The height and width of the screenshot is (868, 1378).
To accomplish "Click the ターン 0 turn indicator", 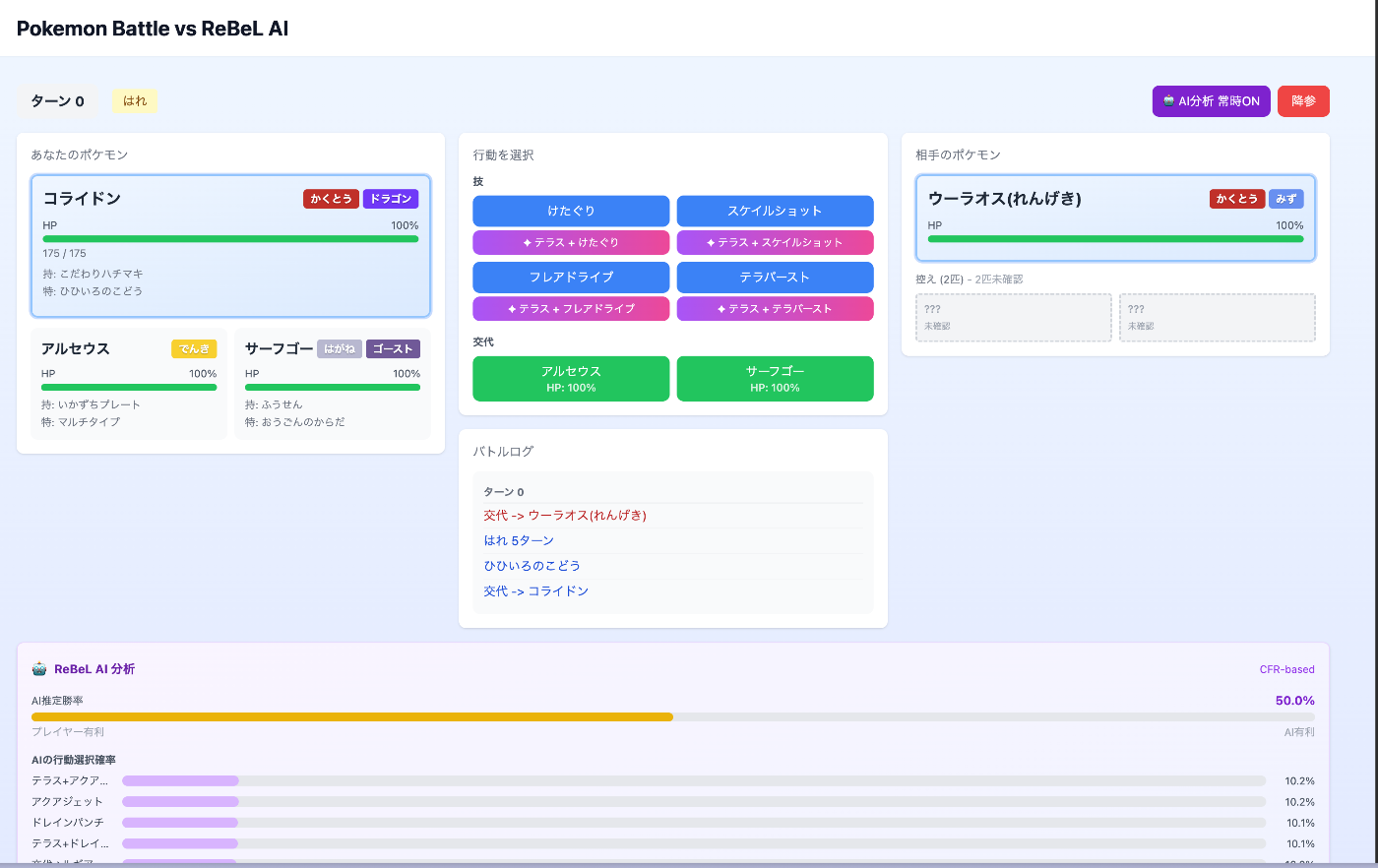I will point(57,101).
